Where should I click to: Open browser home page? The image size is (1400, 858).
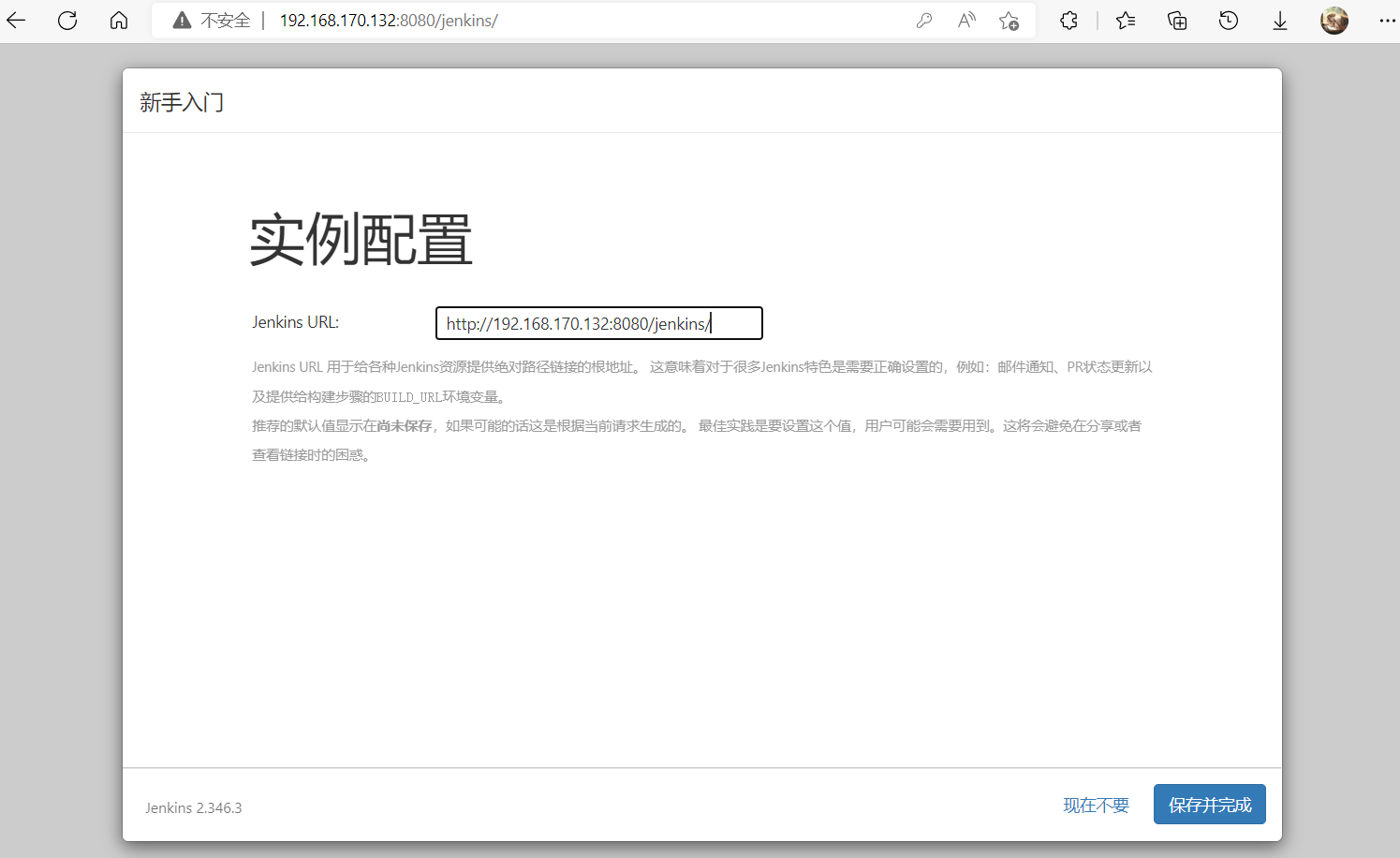(x=119, y=21)
